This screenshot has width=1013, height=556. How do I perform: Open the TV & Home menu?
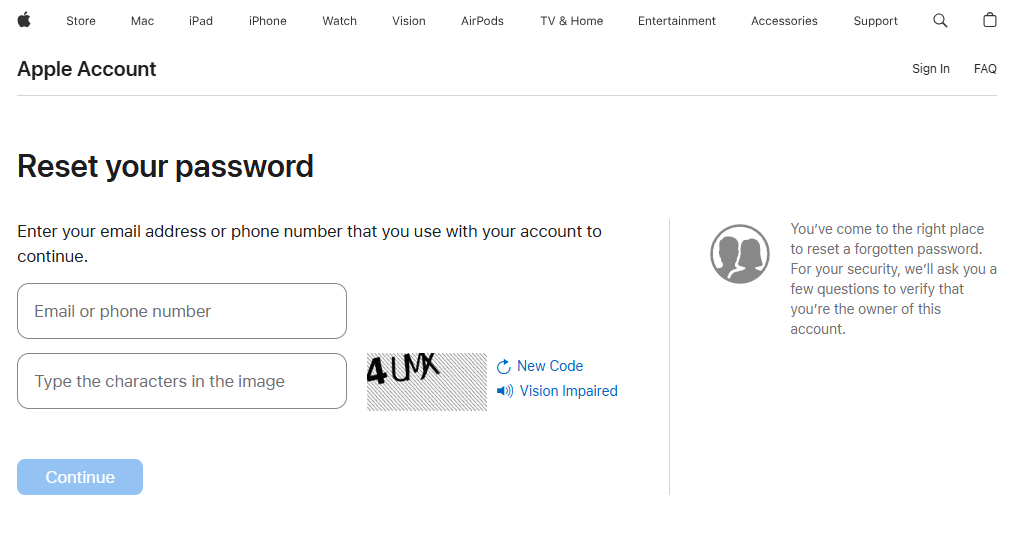[x=572, y=21]
